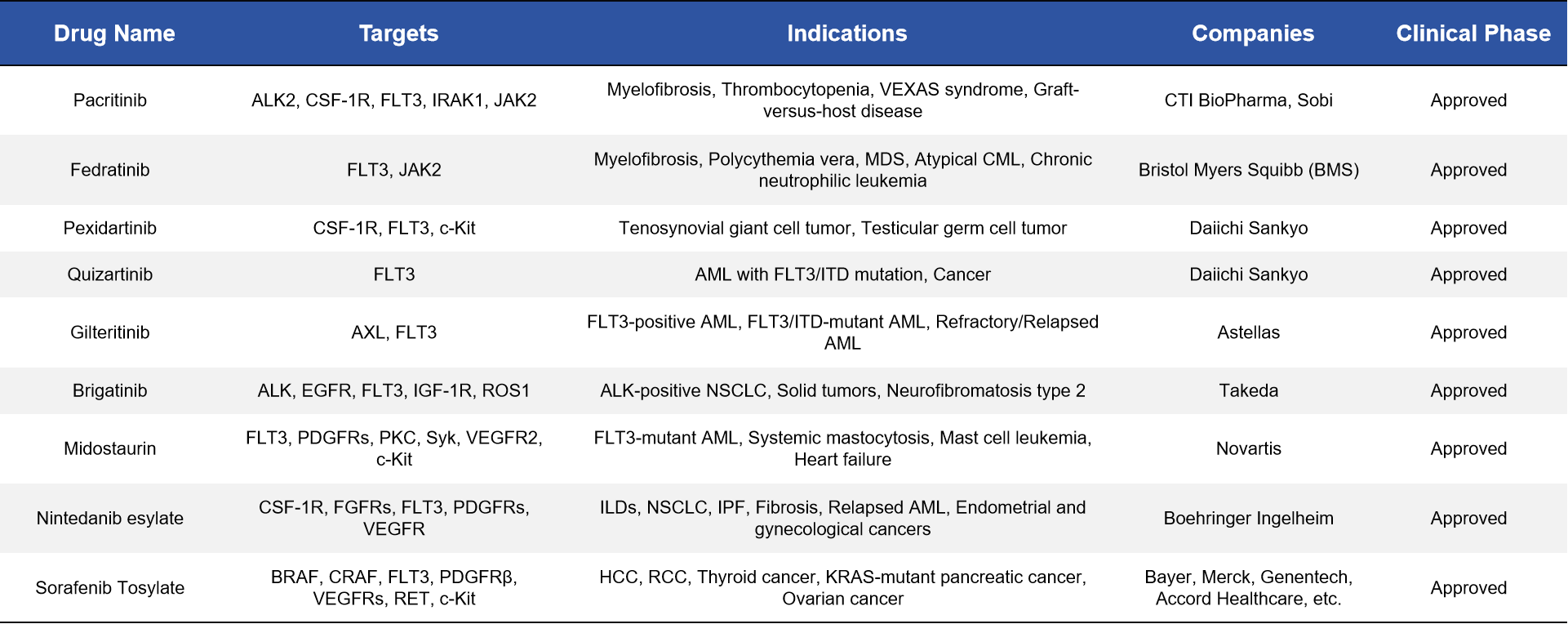
Task: Click the Quizartinib row name
Action: [x=110, y=274]
